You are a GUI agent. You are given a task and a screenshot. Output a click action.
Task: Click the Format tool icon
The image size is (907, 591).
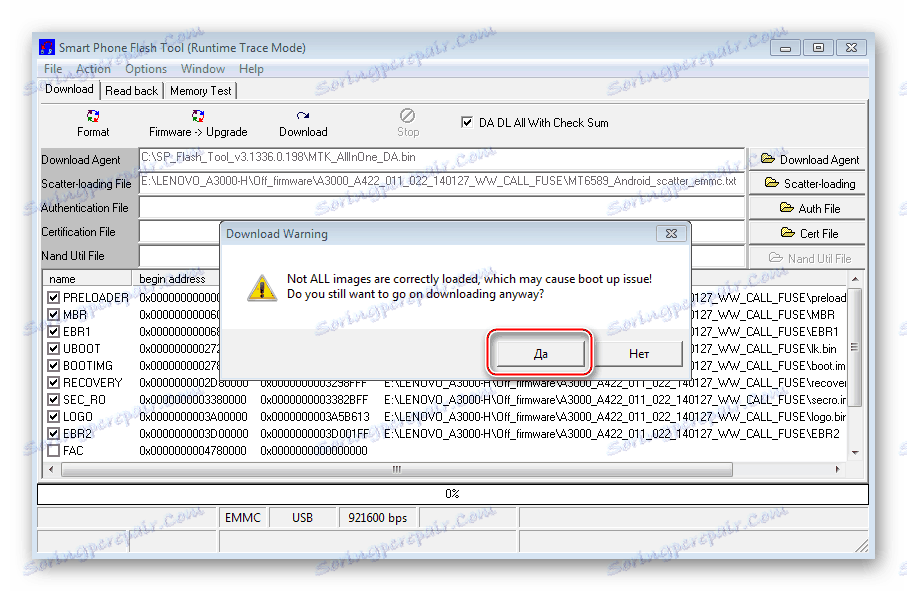tap(93, 115)
